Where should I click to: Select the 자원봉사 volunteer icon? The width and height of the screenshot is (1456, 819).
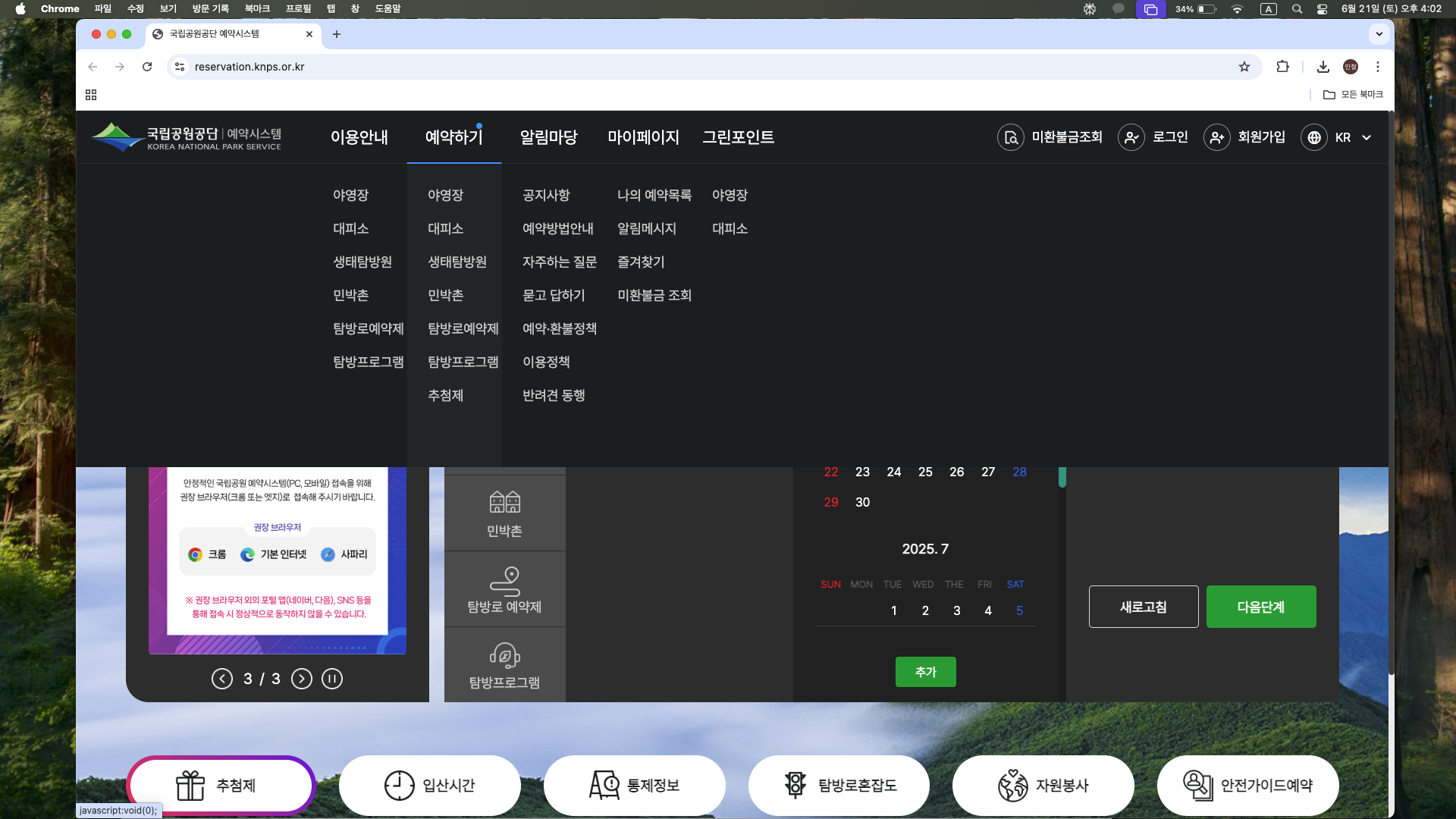coord(1012,785)
